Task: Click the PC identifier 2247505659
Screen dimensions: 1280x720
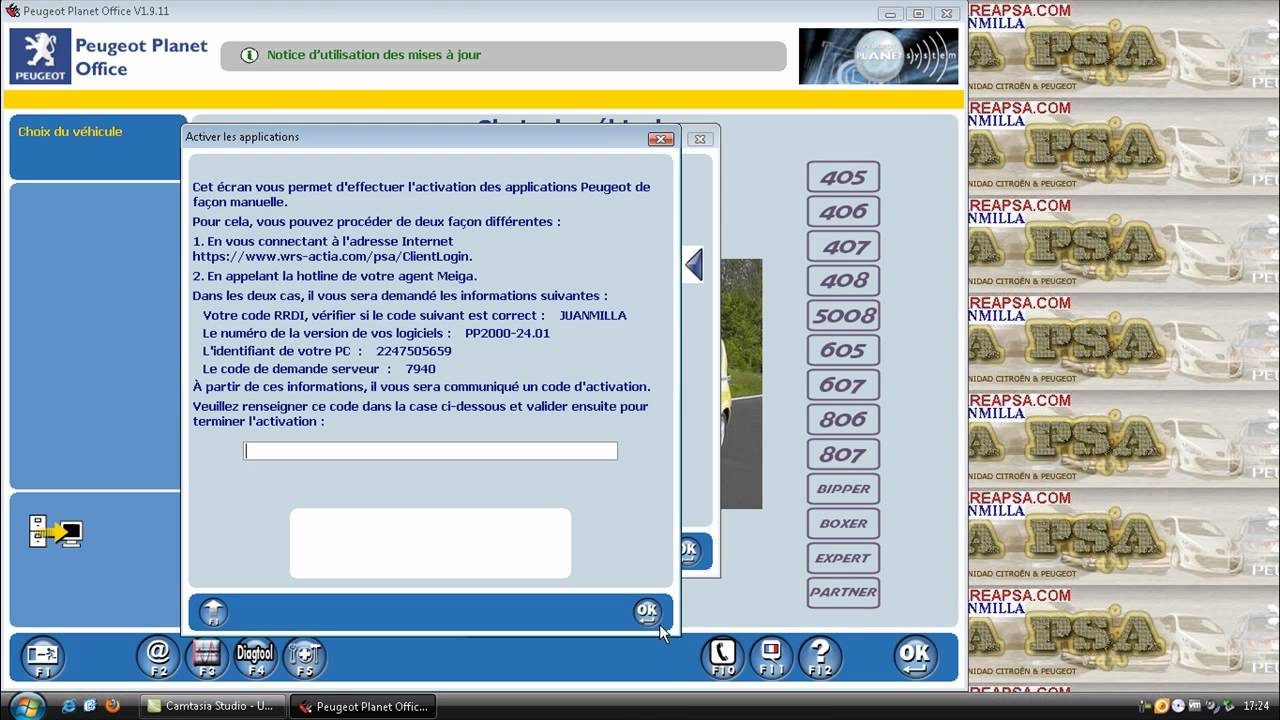Action: (x=414, y=351)
